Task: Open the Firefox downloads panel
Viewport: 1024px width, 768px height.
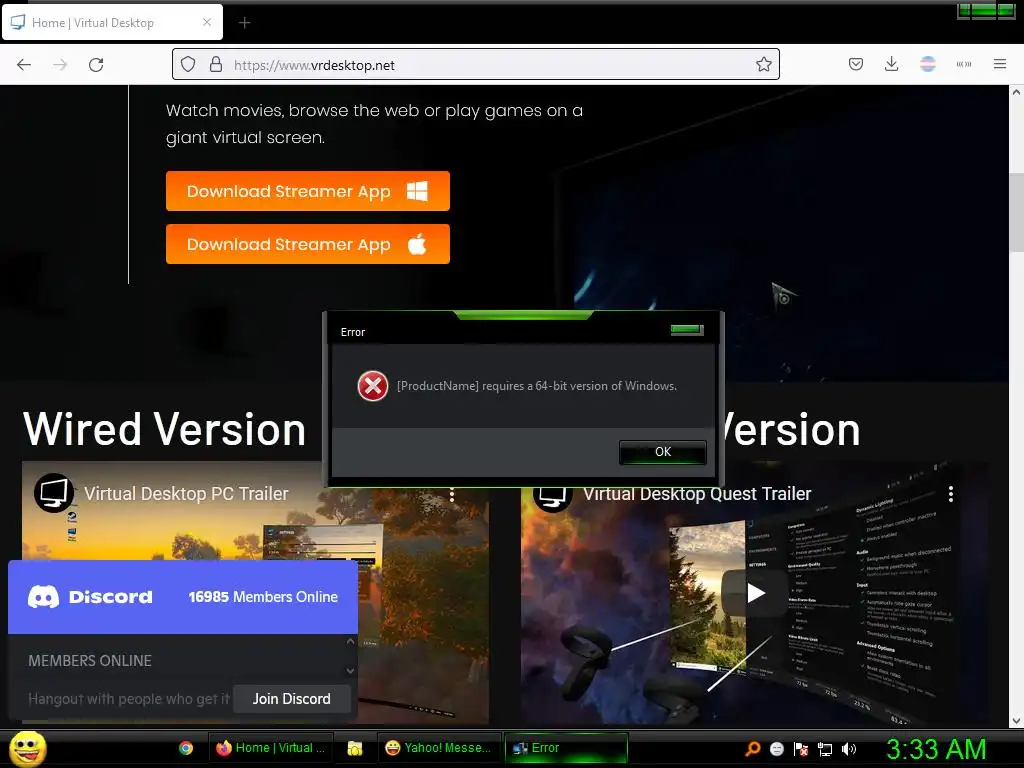Action: pyautogui.click(x=891, y=64)
